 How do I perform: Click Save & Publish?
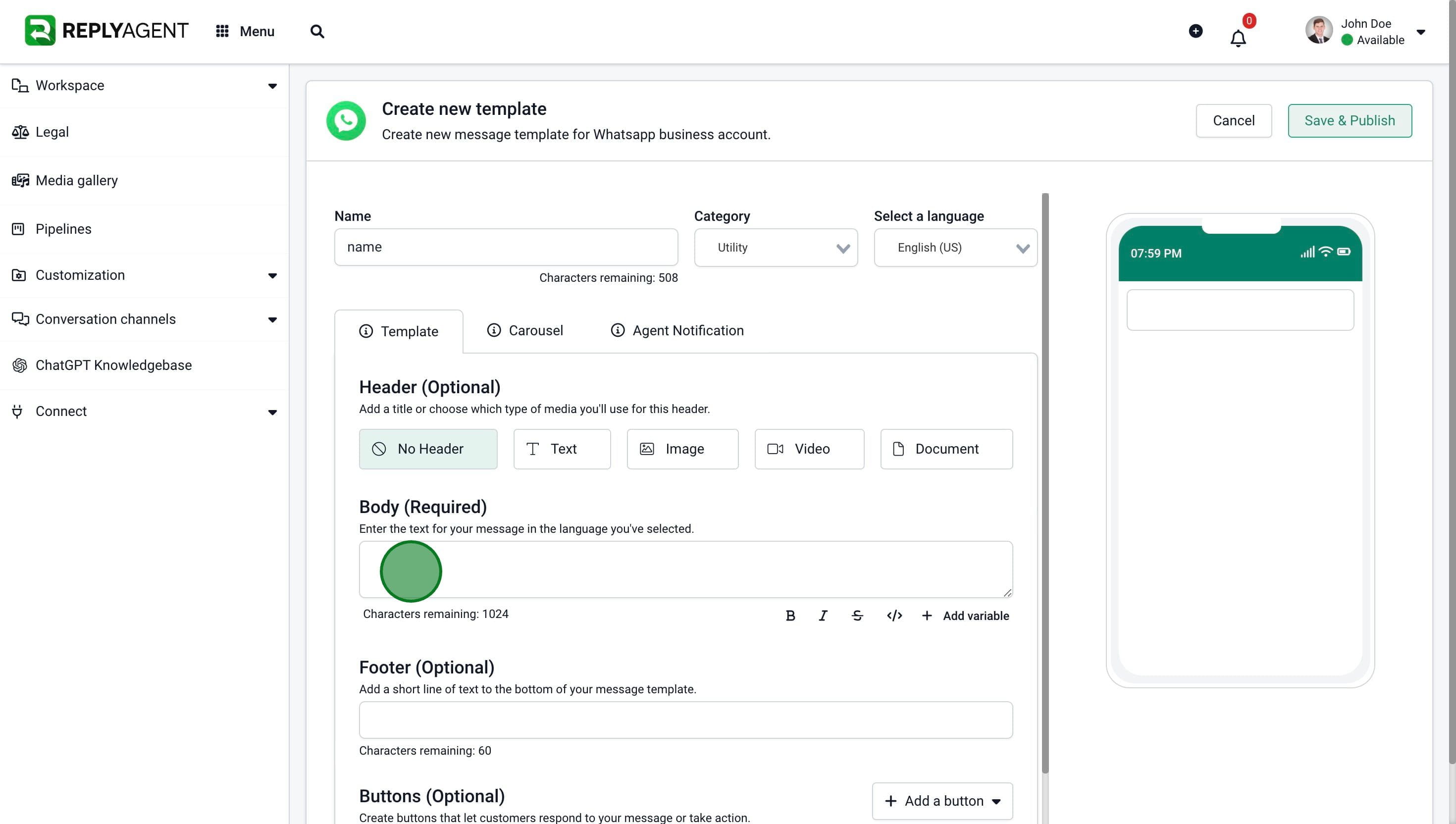[1350, 120]
